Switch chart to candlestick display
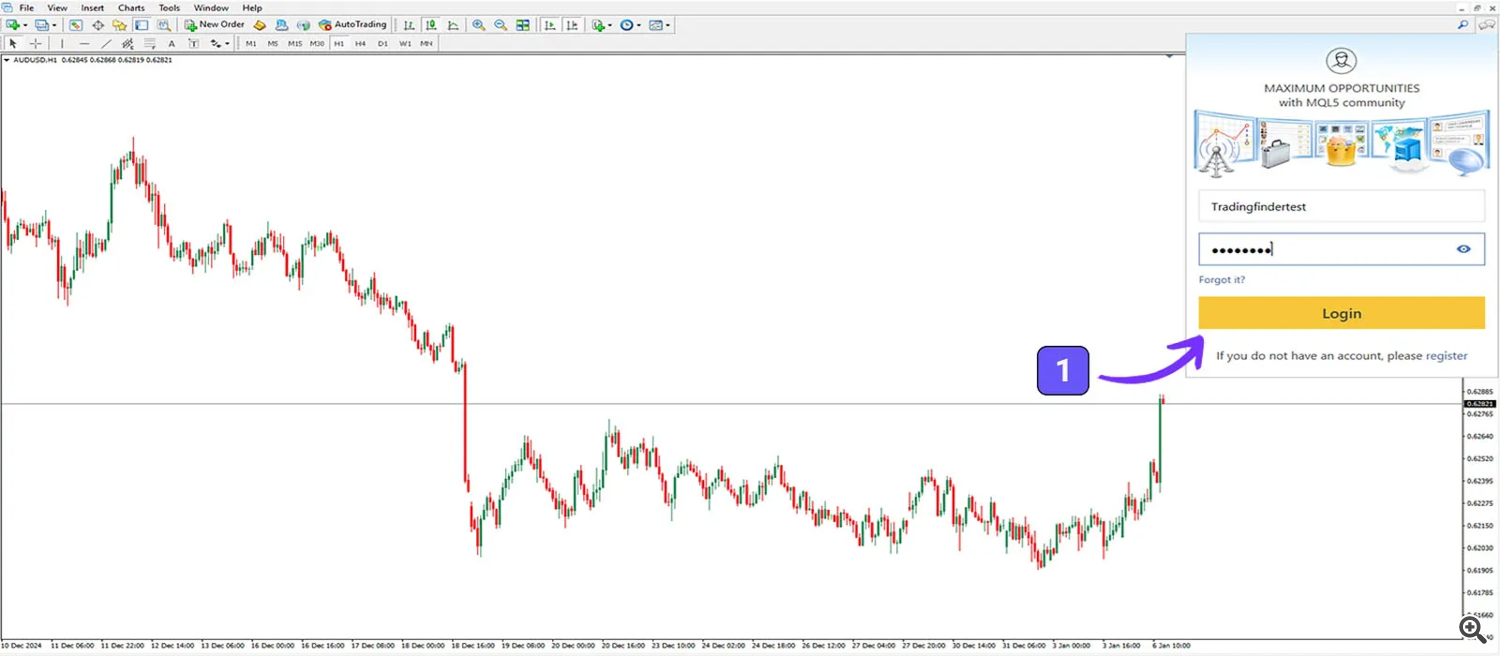The width and height of the screenshot is (1500, 656). pyautogui.click(x=431, y=25)
